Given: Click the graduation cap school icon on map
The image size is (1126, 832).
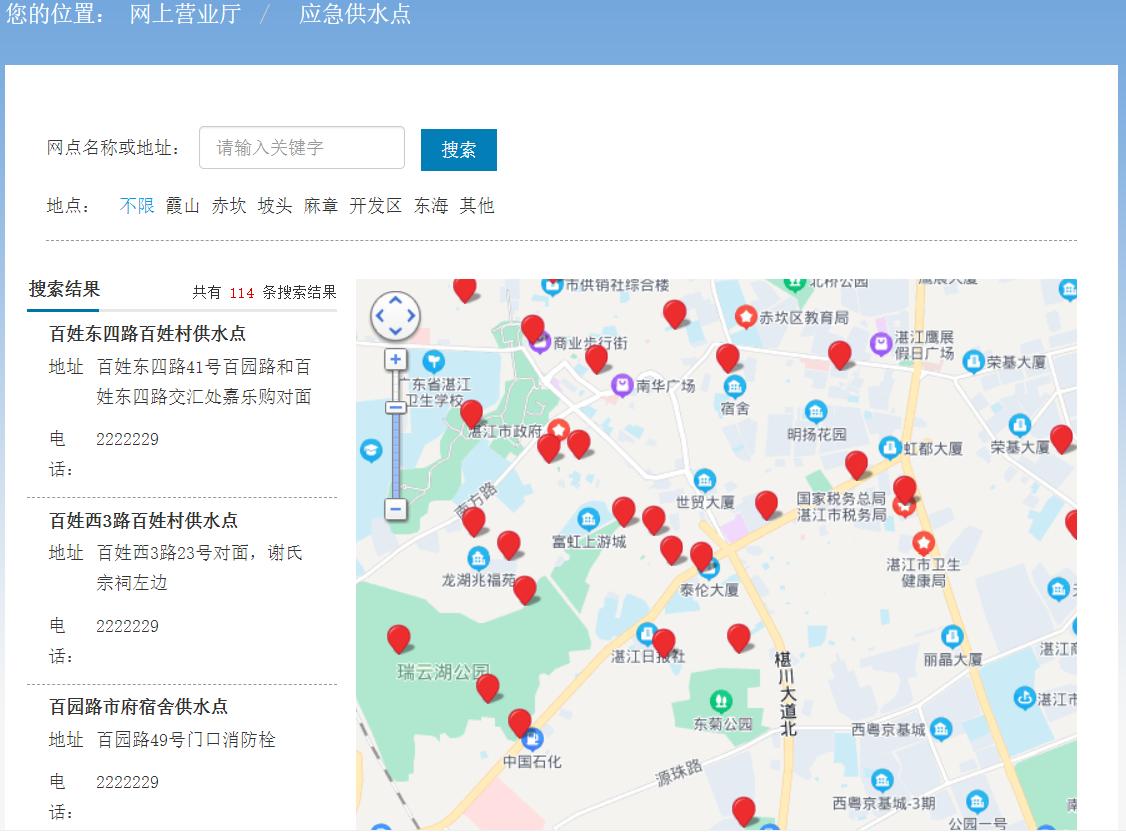Looking at the screenshot, I should coord(370,450).
